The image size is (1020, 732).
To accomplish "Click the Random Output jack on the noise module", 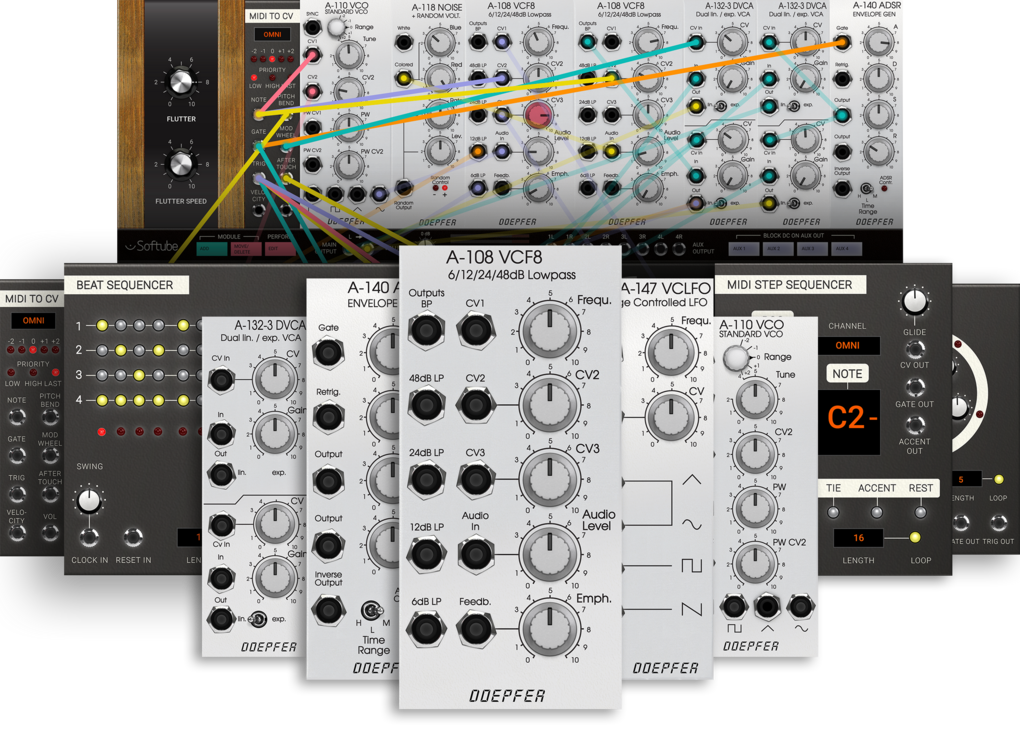I will [403, 189].
